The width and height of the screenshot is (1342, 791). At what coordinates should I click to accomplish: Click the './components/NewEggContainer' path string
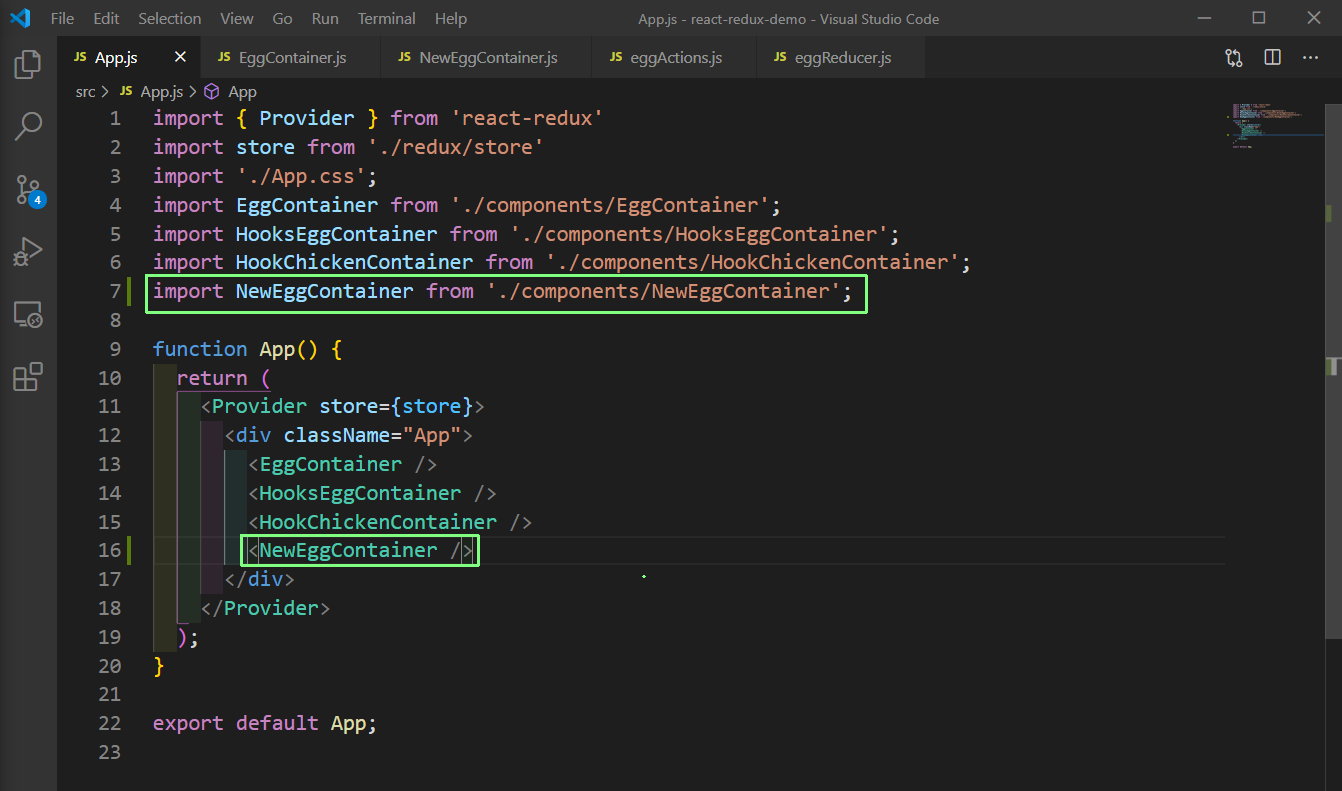[664, 291]
